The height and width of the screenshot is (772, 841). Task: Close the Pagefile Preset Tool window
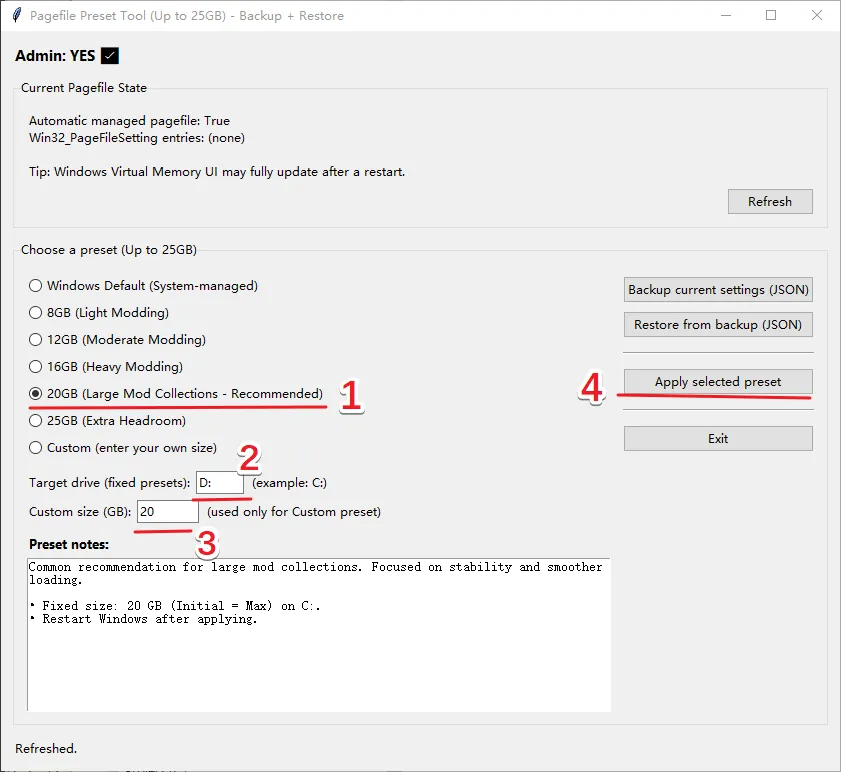tap(816, 16)
